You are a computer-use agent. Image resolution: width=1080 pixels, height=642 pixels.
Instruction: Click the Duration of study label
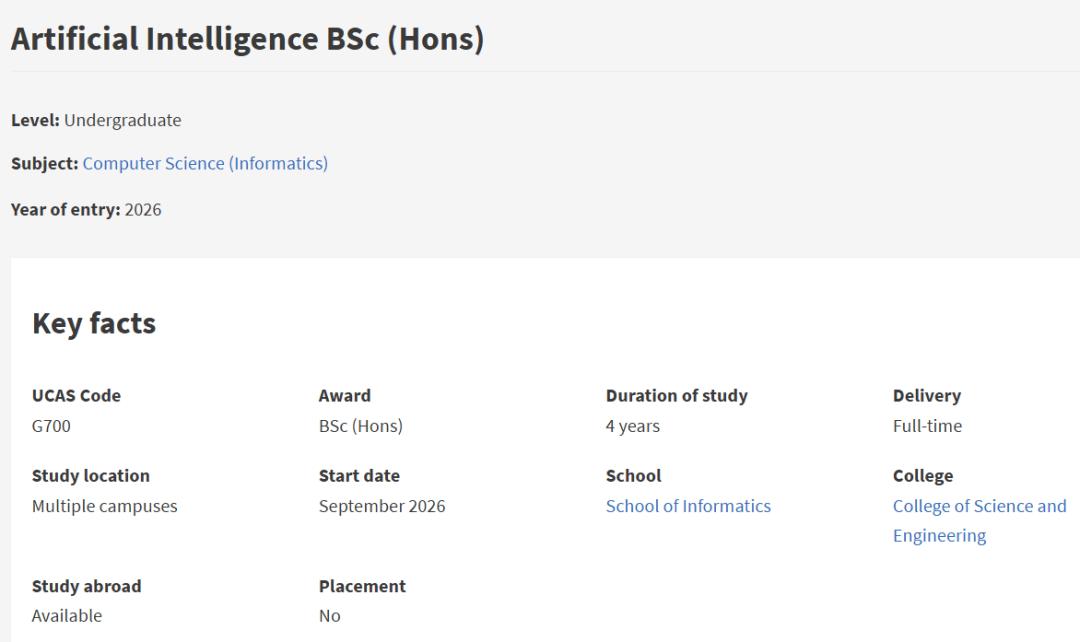point(676,396)
